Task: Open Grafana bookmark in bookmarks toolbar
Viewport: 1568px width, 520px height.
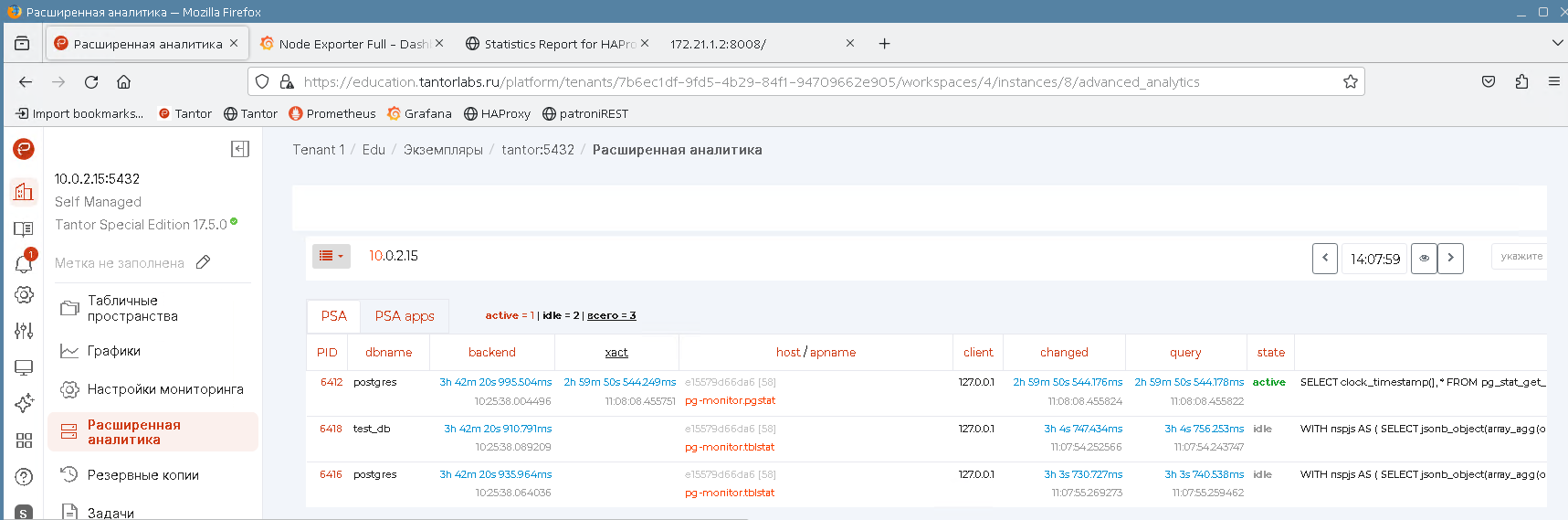Action: coord(419,113)
